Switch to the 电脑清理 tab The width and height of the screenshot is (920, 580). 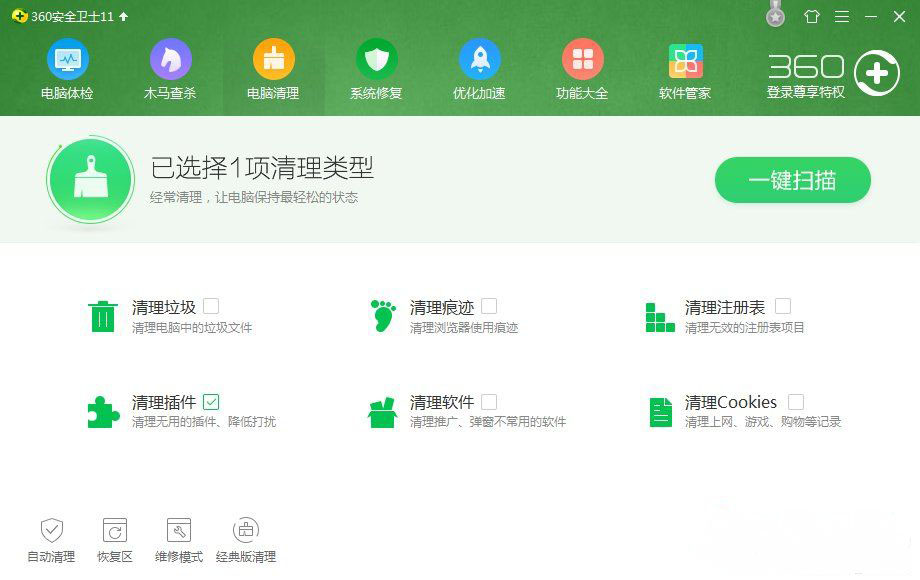point(274,67)
